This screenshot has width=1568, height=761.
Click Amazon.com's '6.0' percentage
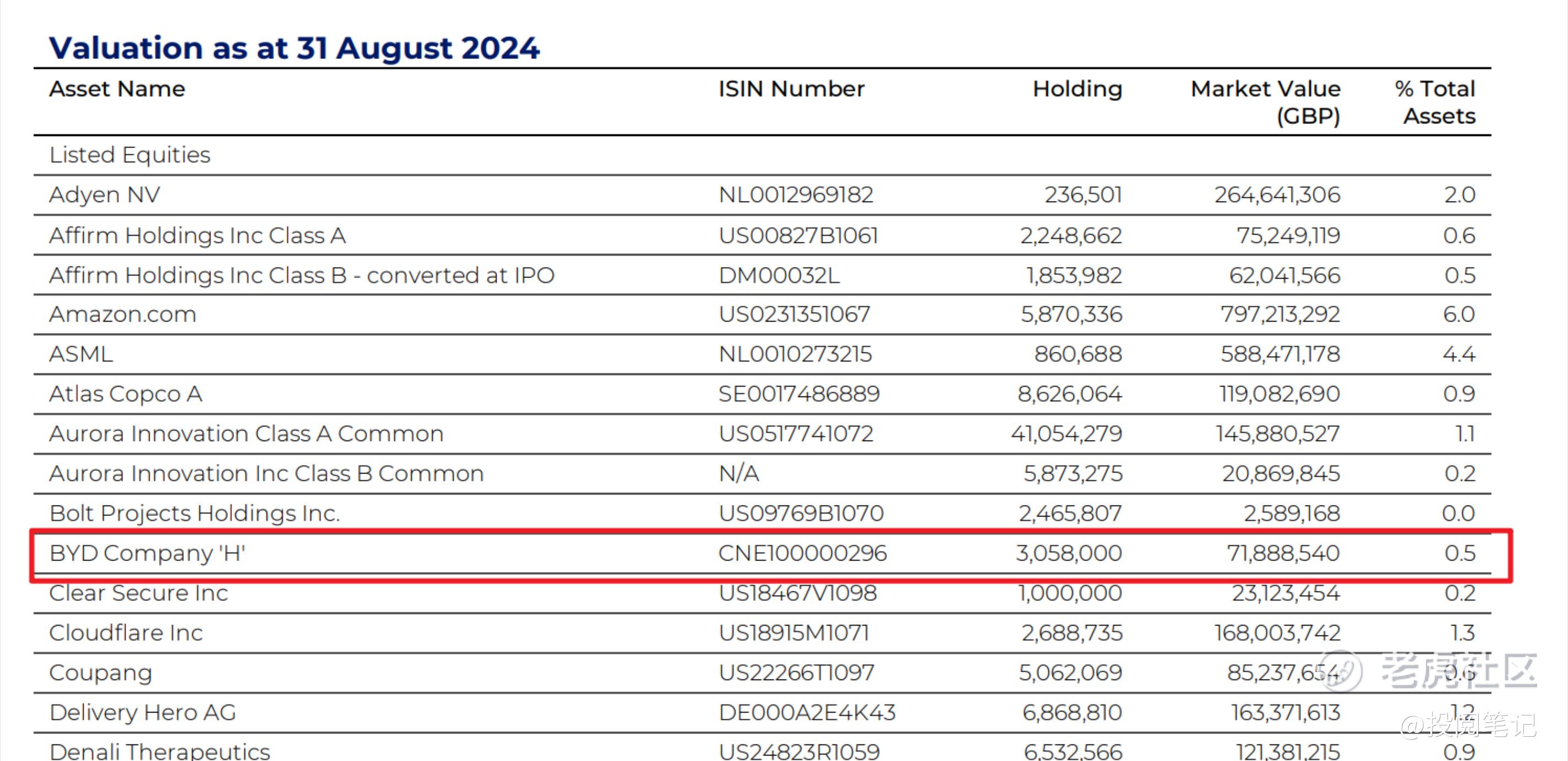coord(1459,314)
